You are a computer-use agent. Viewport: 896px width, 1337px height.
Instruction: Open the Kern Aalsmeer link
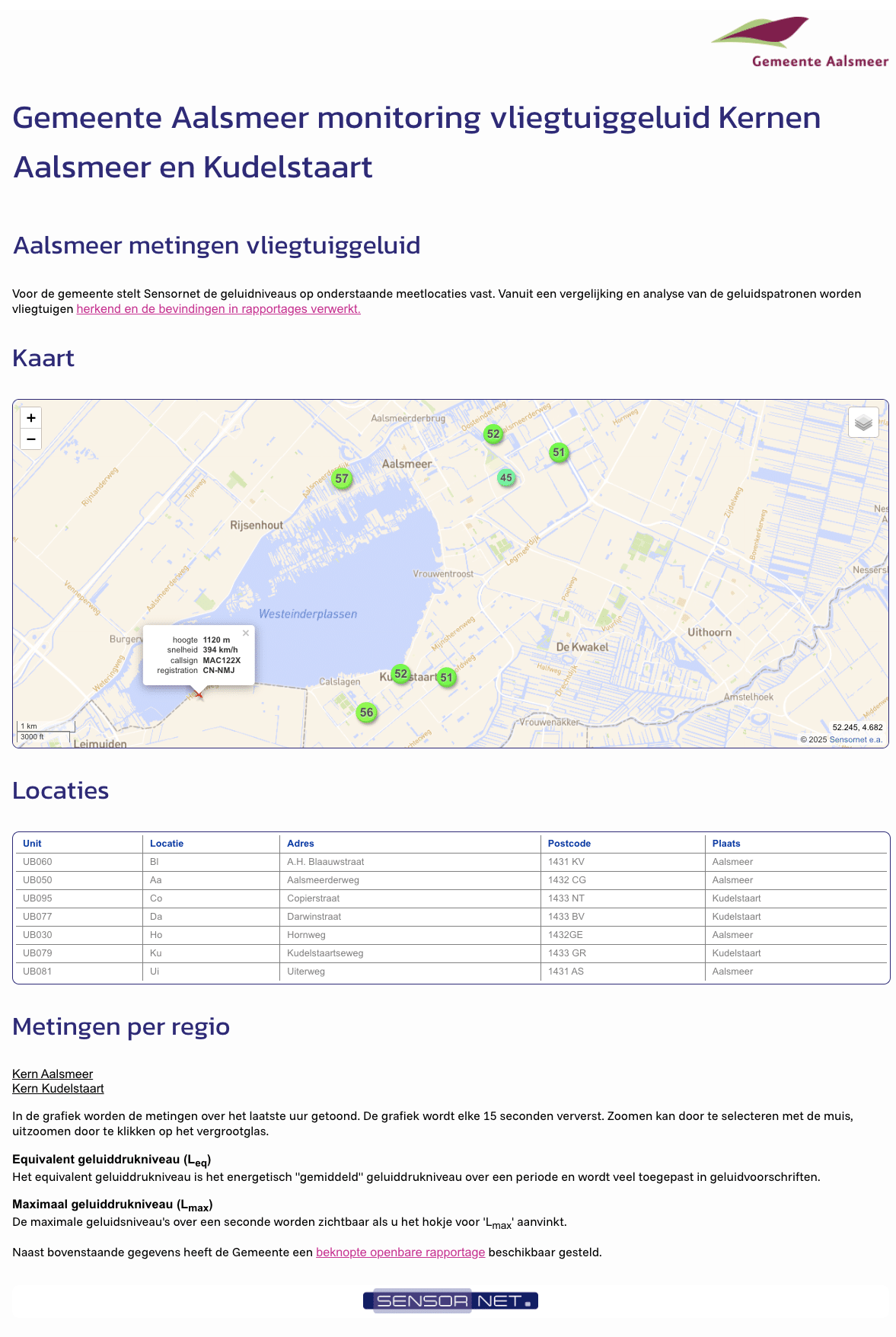coord(53,1074)
